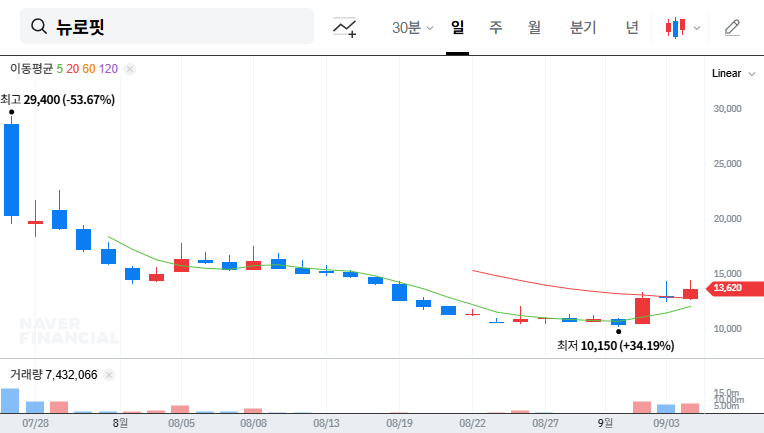Switch to the 주 weekly tab
Image resolution: width=764 pixels, height=433 pixels.
coord(496,27)
